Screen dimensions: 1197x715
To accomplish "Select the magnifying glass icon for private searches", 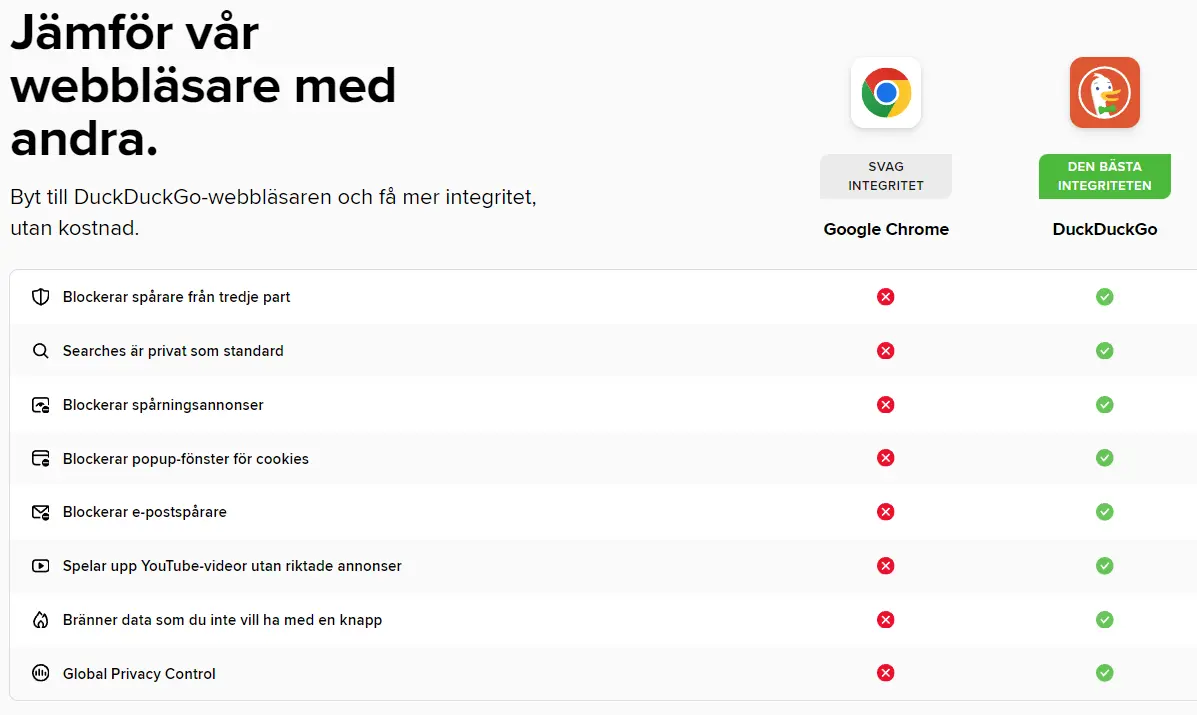I will 40,351.
